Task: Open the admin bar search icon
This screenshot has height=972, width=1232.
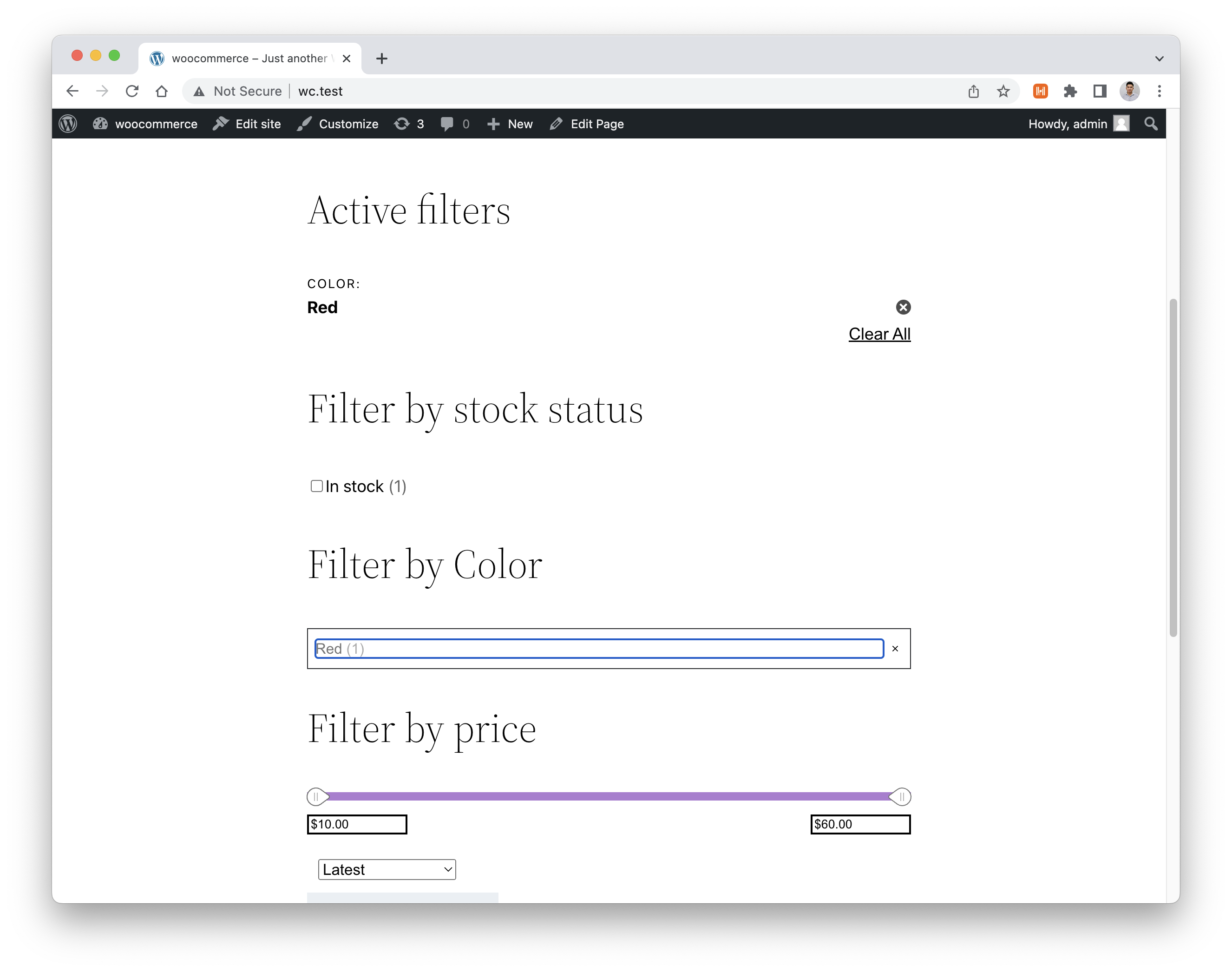Action: (x=1151, y=124)
